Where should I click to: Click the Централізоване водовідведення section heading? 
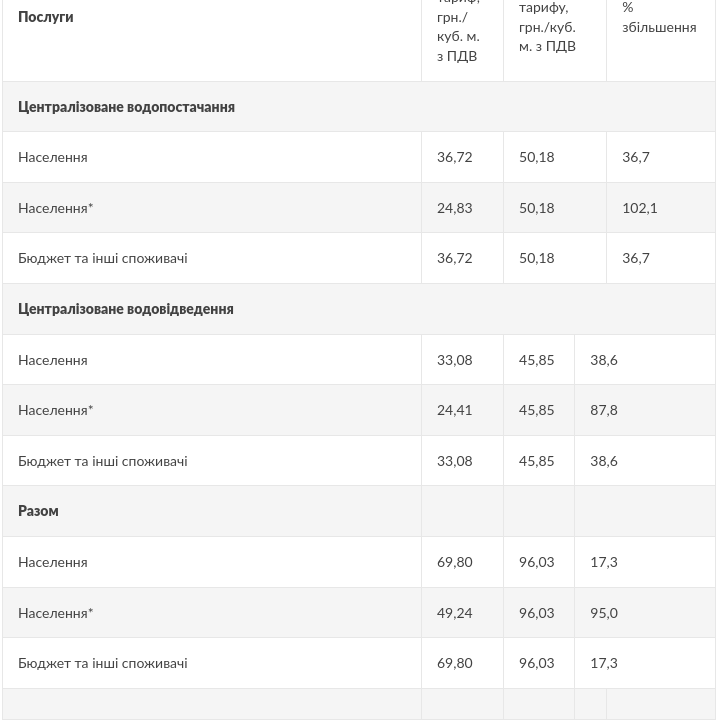click(x=126, y=309)
